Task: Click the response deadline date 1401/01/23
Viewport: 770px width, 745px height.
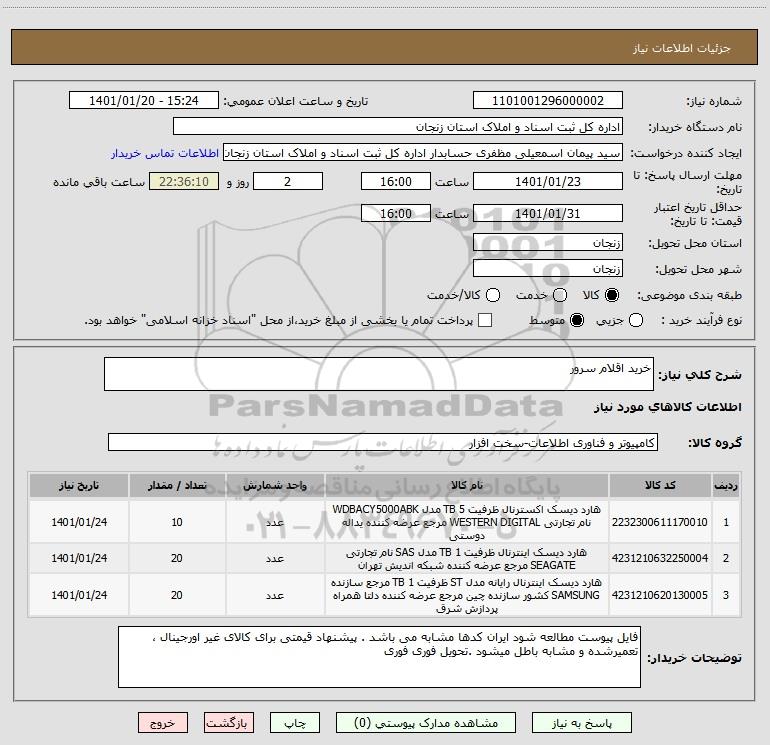Action: (548, 181)
